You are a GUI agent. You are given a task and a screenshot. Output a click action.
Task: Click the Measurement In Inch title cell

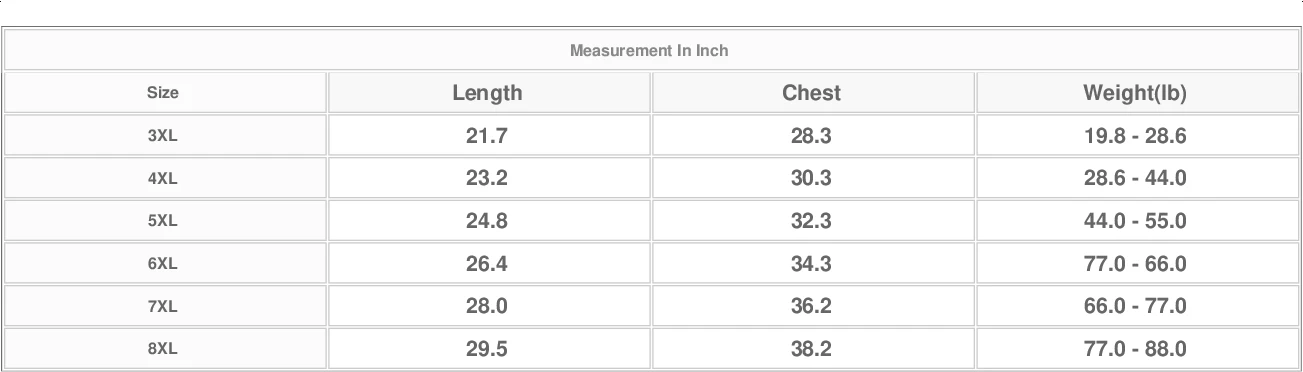point(649,50)
